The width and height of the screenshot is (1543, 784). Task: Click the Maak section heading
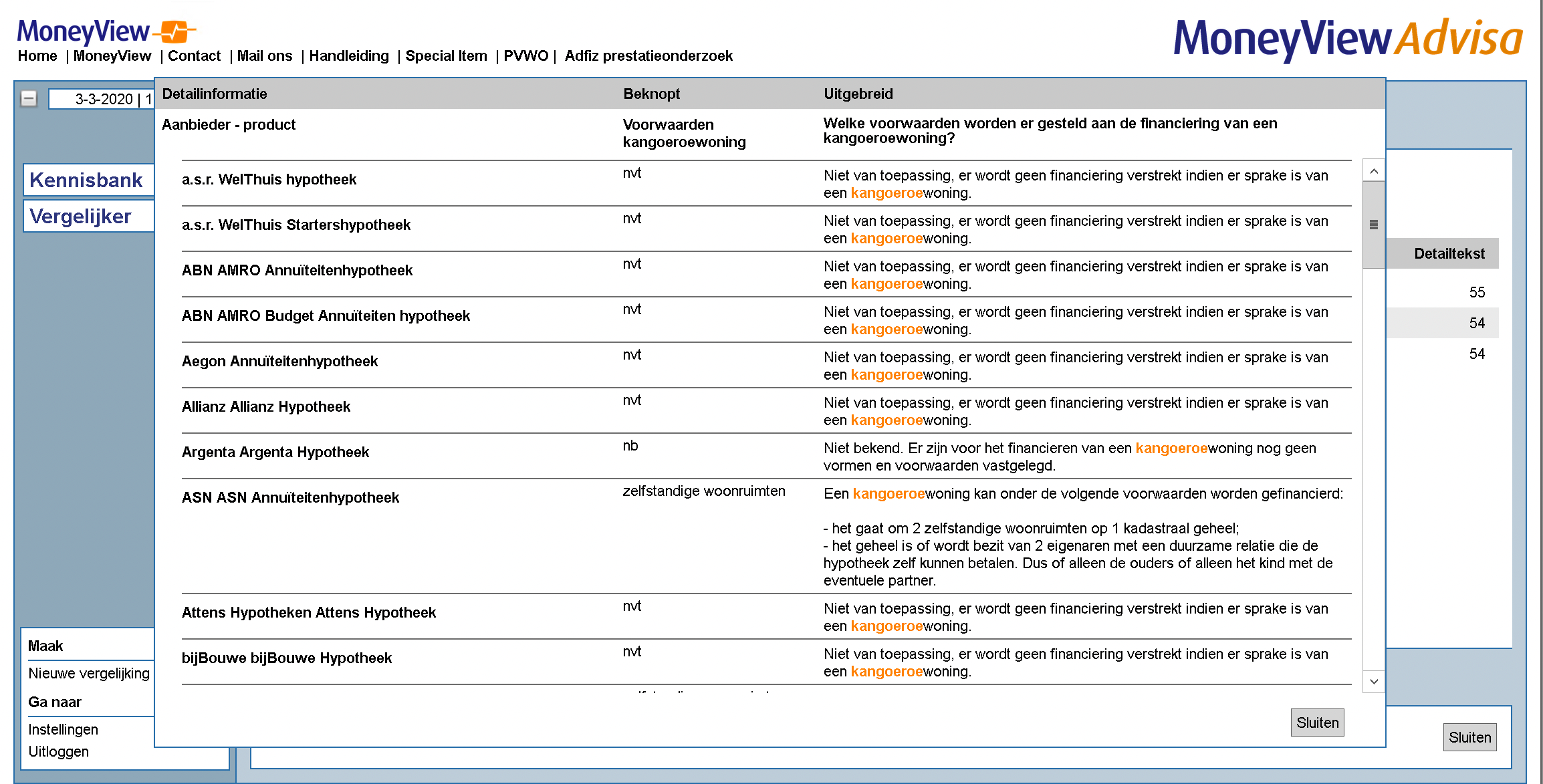(x=45, y=646)
